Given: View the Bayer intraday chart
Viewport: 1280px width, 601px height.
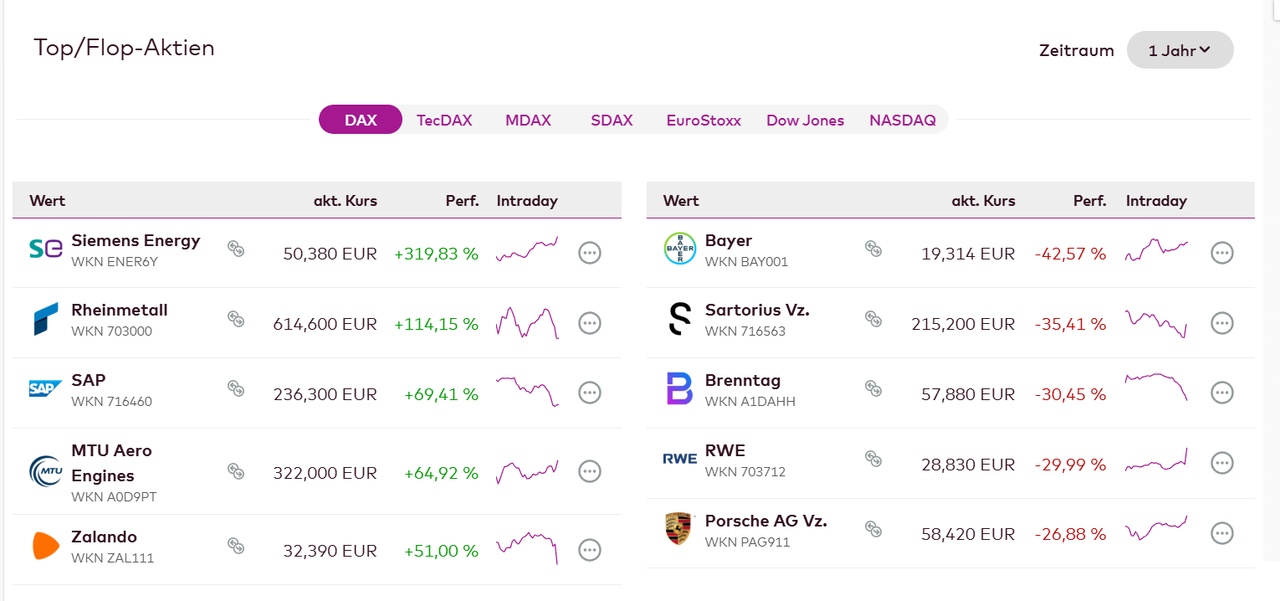Looking at the screenshot, I should click(x=1157, y=249).
